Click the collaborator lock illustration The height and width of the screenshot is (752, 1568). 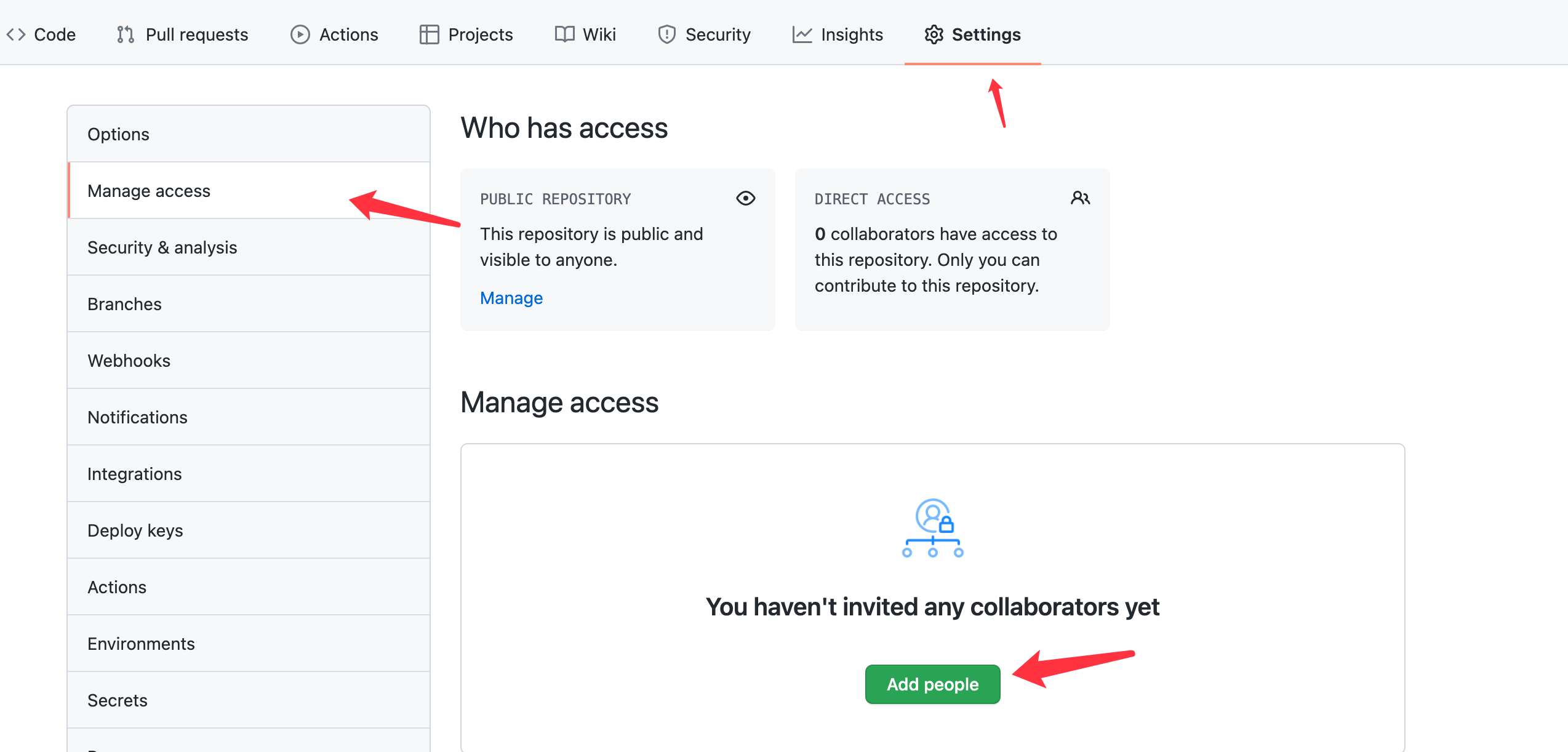tap(932, 528)
